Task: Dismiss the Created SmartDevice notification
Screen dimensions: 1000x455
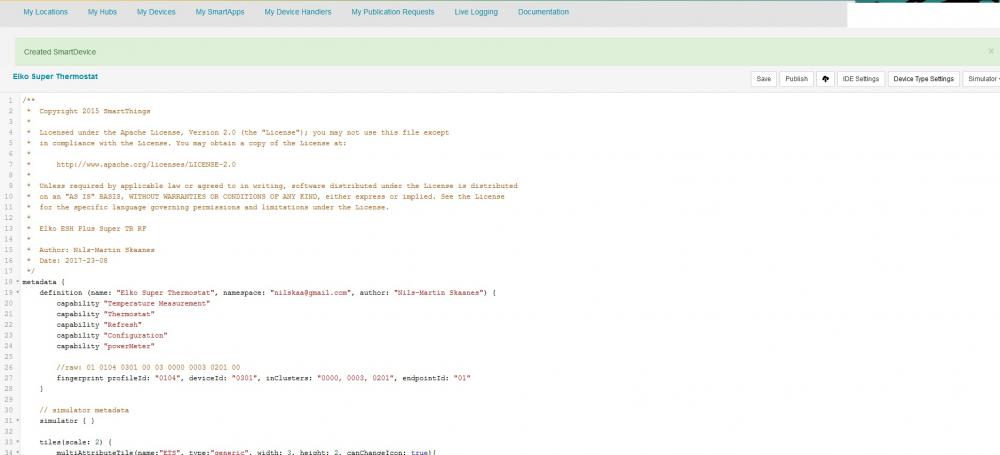Action: [991, 50]
